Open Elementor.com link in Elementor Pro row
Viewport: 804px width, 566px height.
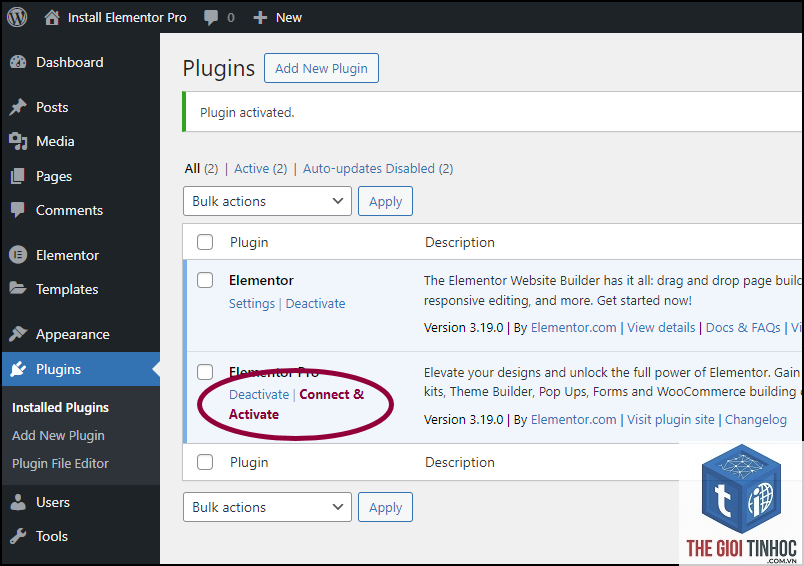[x=573, y=419]
